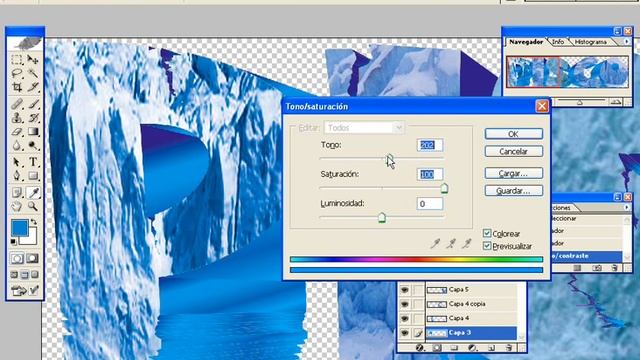Hide the Capa 4 layer
The height and width of the screenshot is (360, 640).
tap(404, 318)
